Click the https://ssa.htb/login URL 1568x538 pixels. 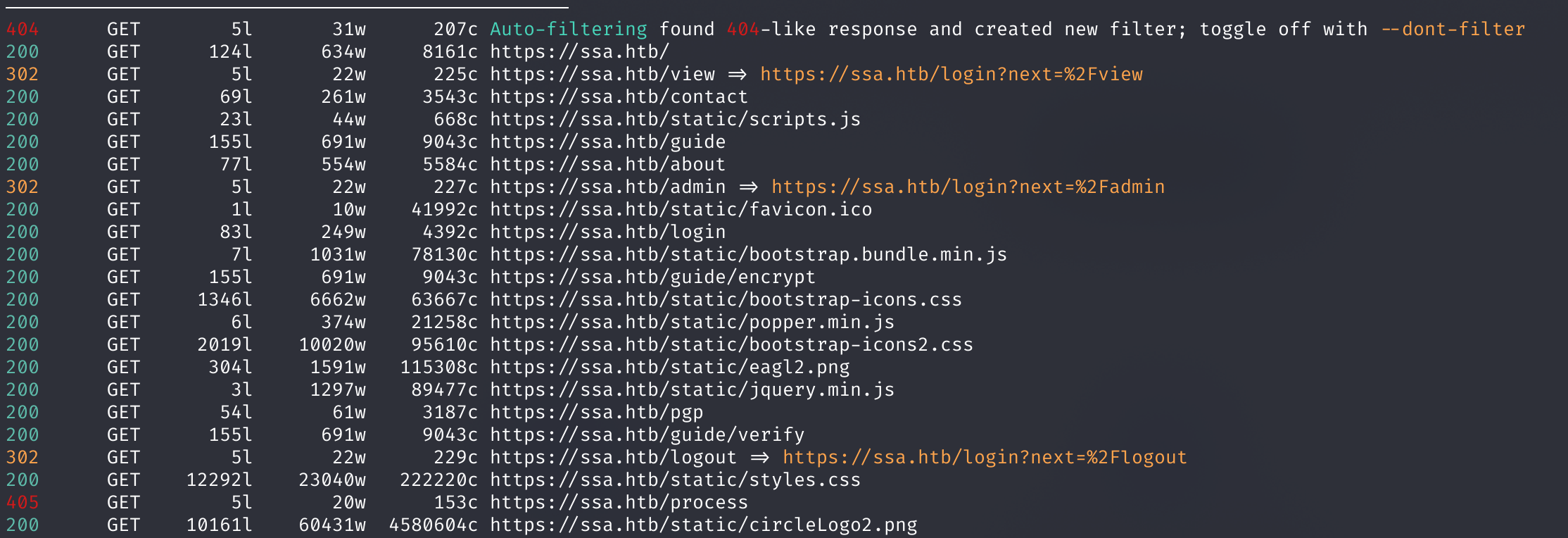click(608, 232)
